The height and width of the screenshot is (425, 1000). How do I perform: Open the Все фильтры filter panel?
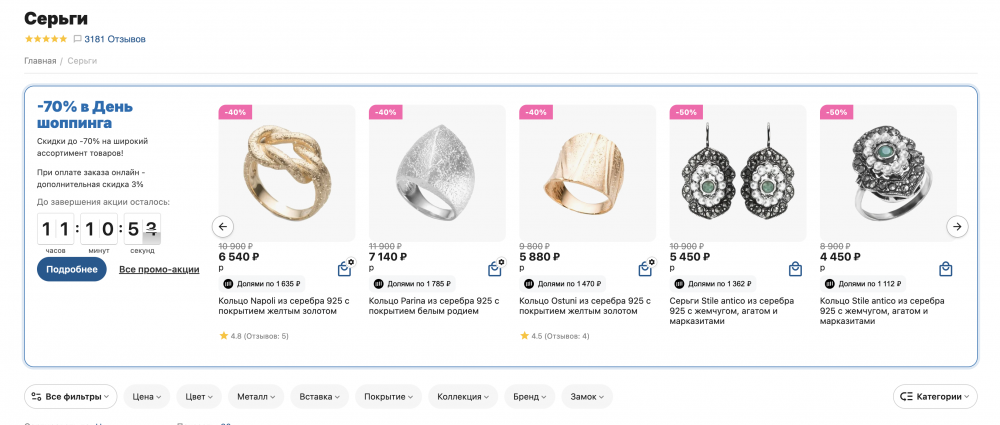(x=70, y=397)
